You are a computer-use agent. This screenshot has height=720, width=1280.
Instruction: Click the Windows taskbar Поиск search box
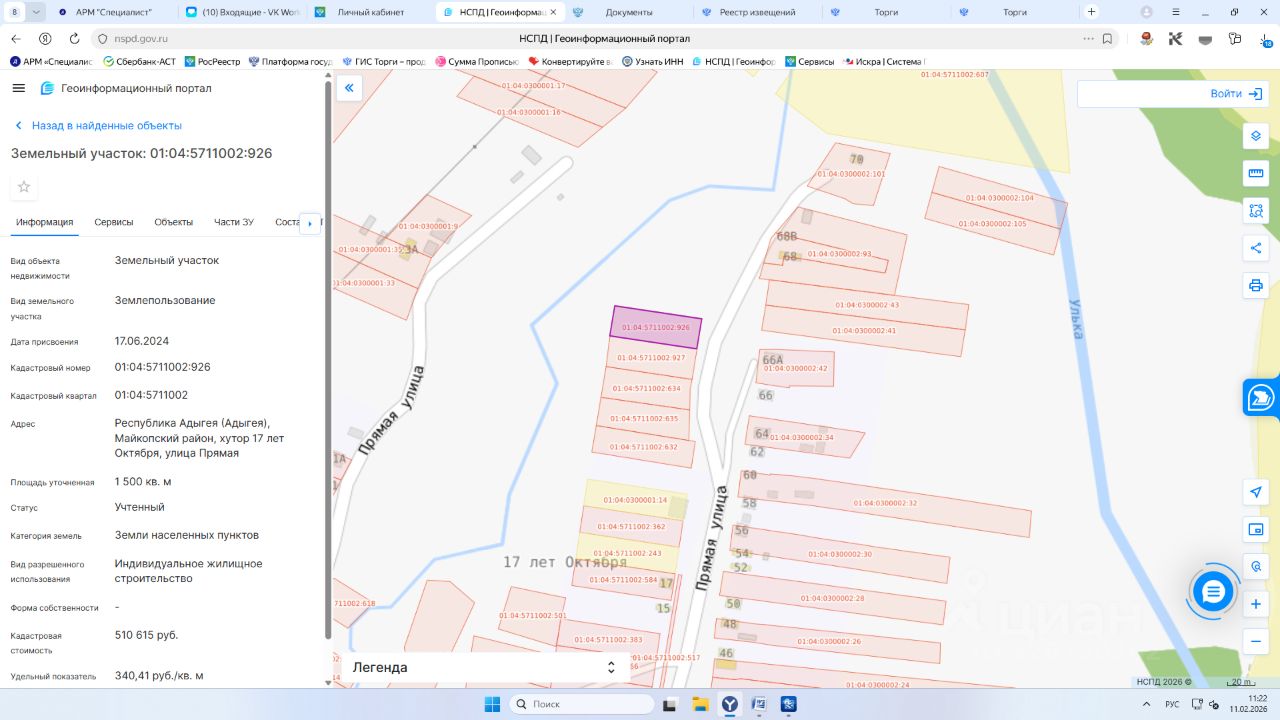580,704
